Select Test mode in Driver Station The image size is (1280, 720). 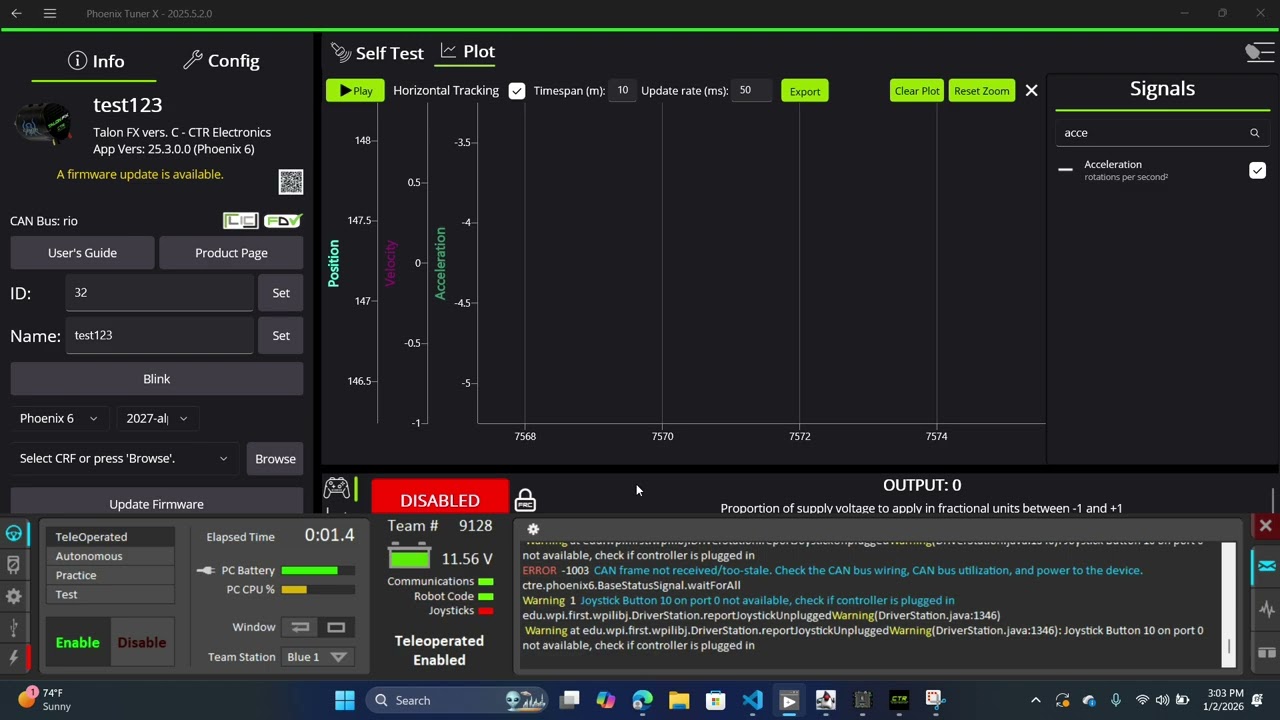pos(110,594)
